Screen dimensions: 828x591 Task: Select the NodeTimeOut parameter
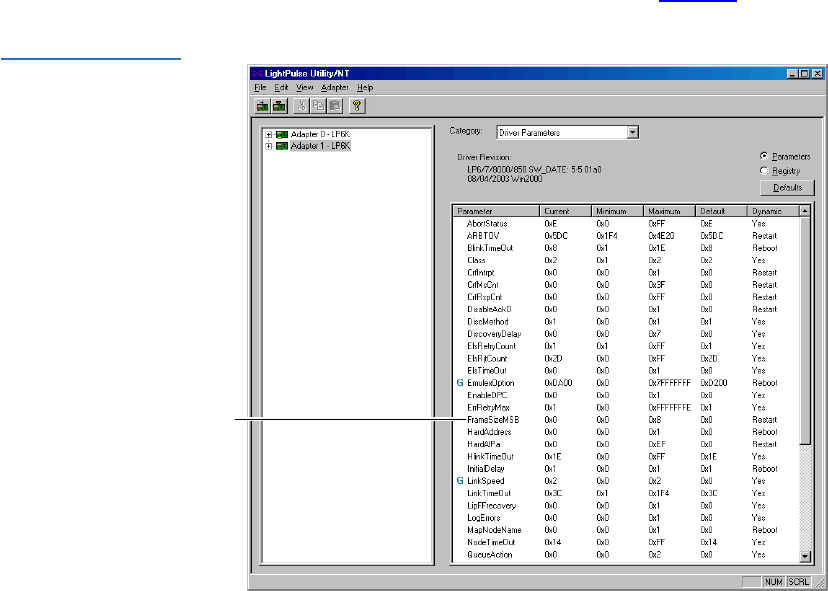(x=491, y=542)
